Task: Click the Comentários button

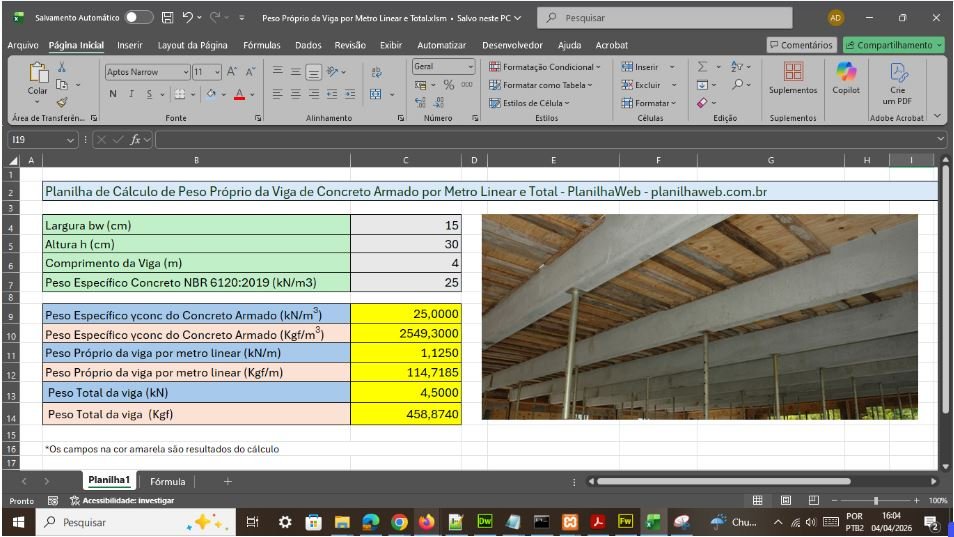Action: 800,45
